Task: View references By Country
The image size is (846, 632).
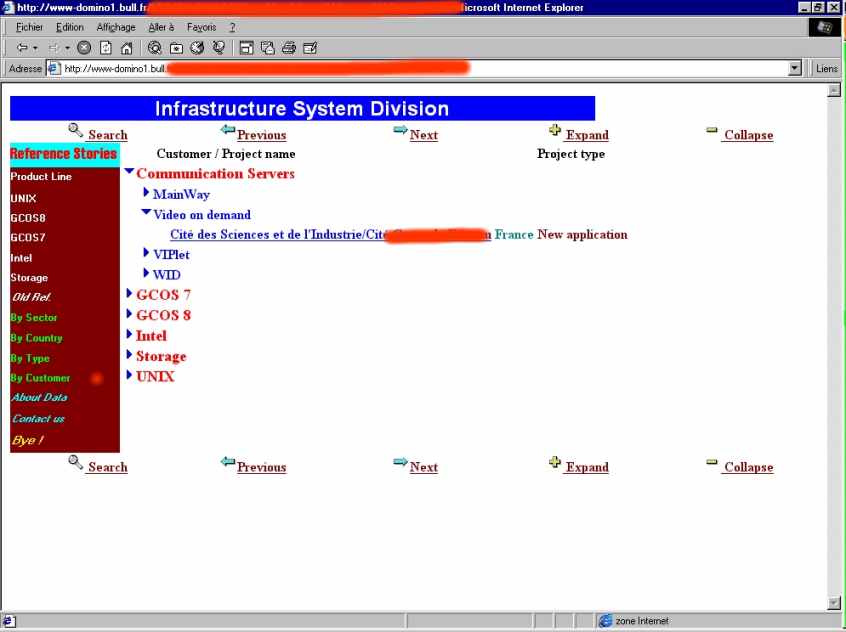Action: coord(36,338)
